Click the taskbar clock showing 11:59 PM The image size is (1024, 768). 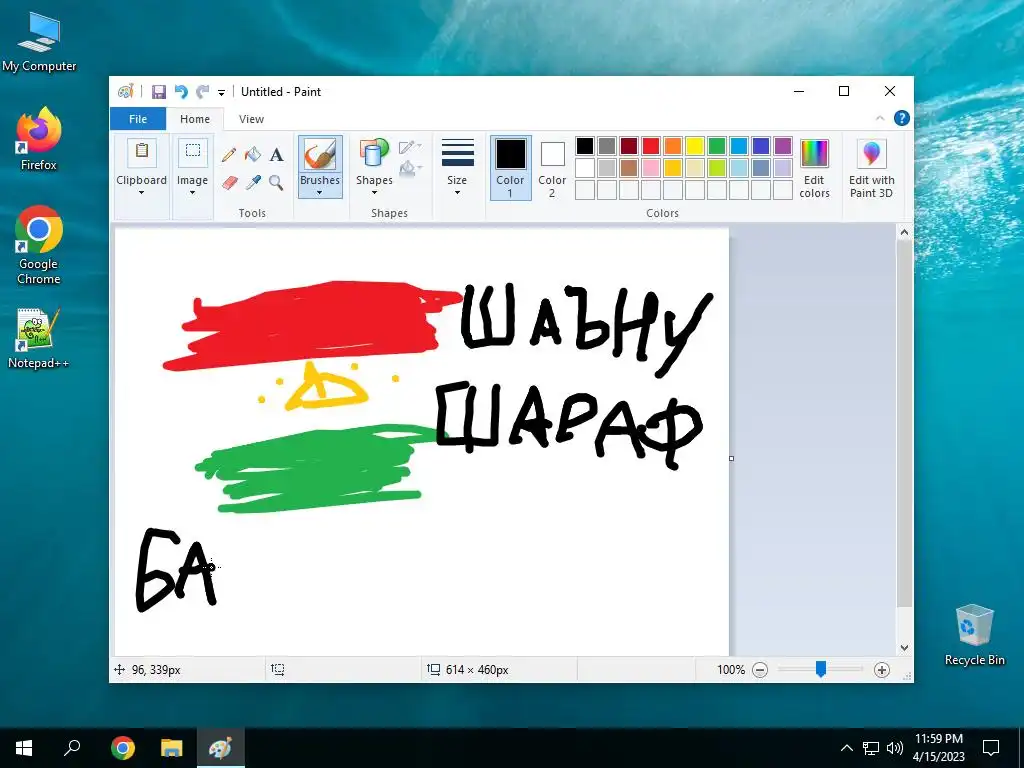pyautogui.click(x=938, y=748)
